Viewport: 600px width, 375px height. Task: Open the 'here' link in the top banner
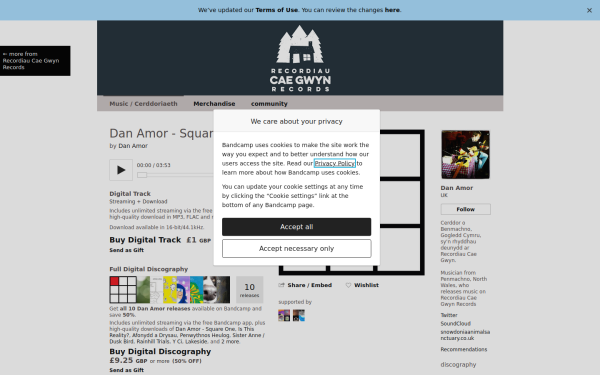(x=392, y=10)
